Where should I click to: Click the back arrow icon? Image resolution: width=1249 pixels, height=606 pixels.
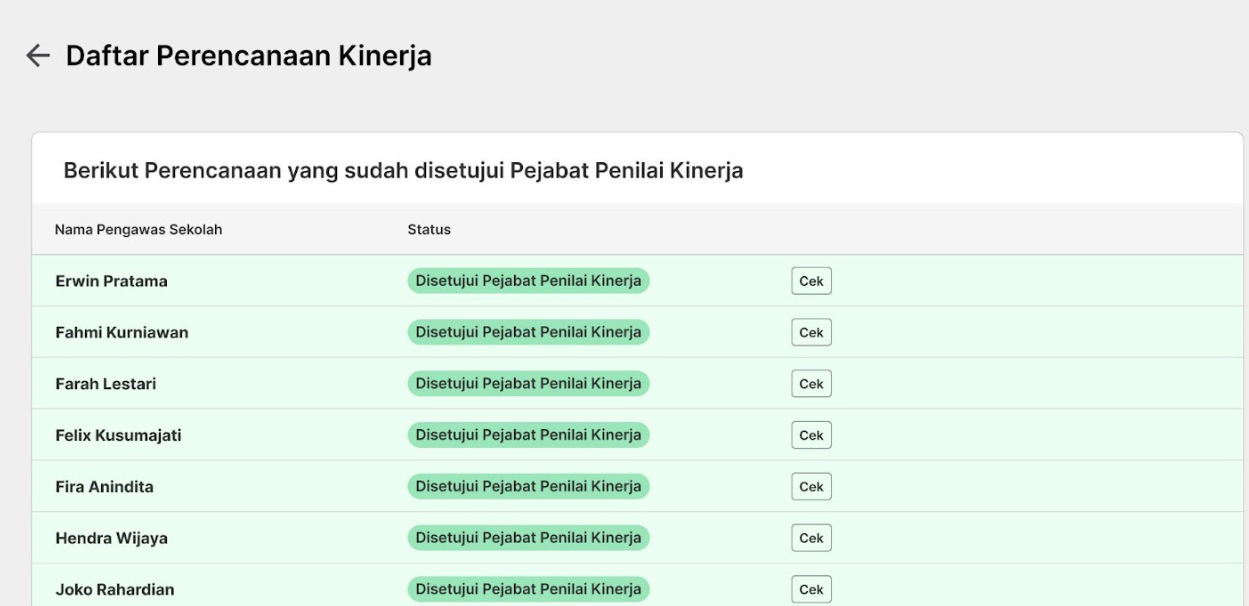coord(38,56)
